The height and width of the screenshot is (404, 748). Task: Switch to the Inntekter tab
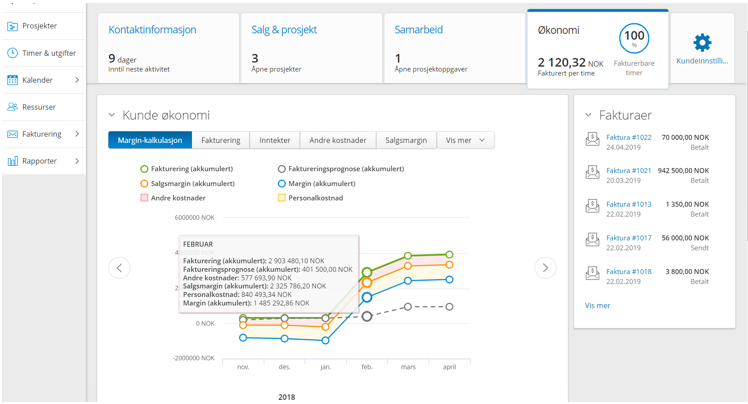click(x=275, y=141)
